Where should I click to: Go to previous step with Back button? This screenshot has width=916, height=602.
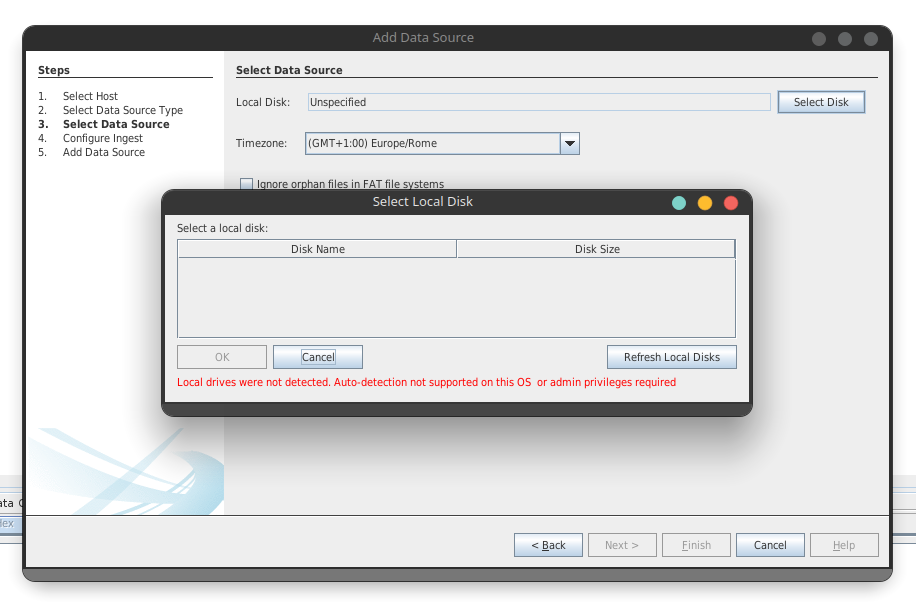(x=548, y=545)
